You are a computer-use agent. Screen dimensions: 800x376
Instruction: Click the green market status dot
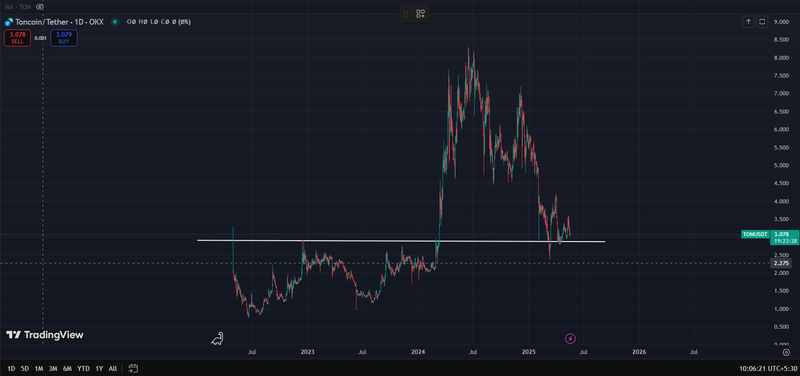(x=115, y=22)
